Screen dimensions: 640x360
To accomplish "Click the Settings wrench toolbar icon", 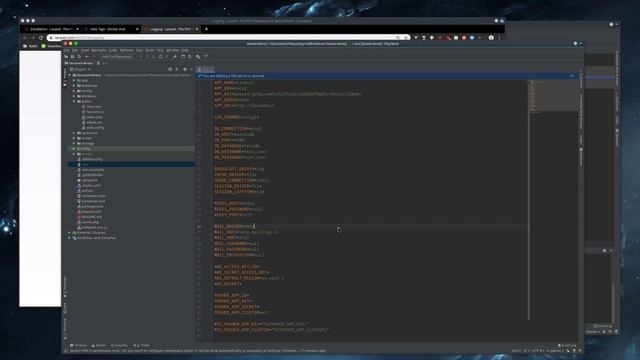I will pos(175,57).
